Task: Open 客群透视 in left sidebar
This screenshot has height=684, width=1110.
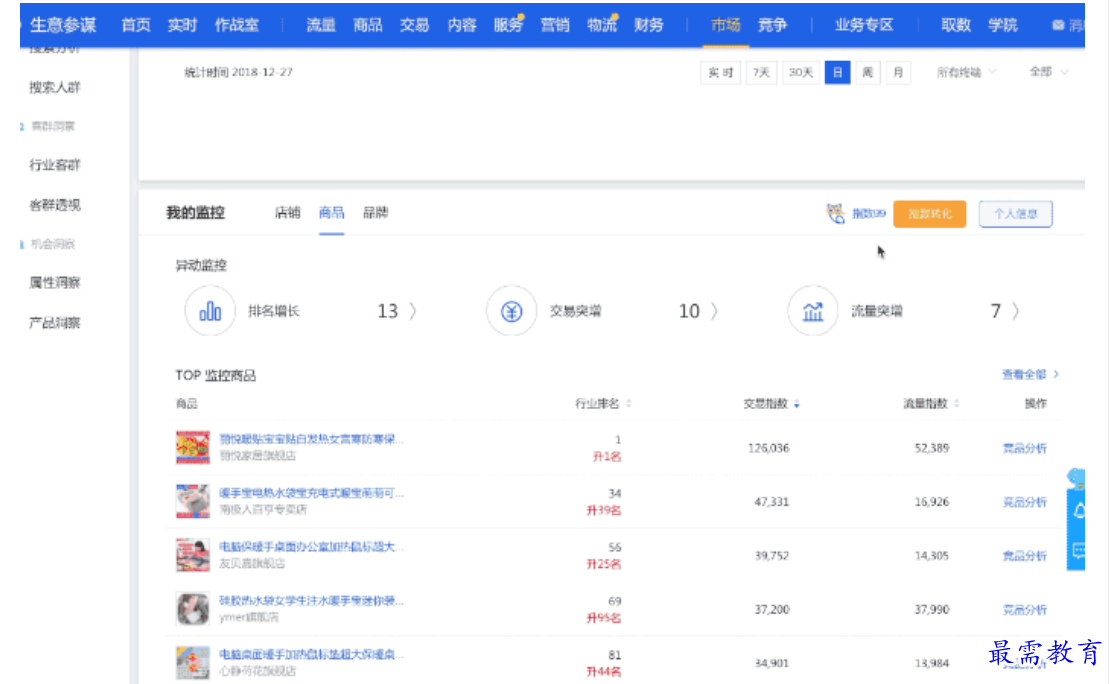Action: [x=55, y=205]
